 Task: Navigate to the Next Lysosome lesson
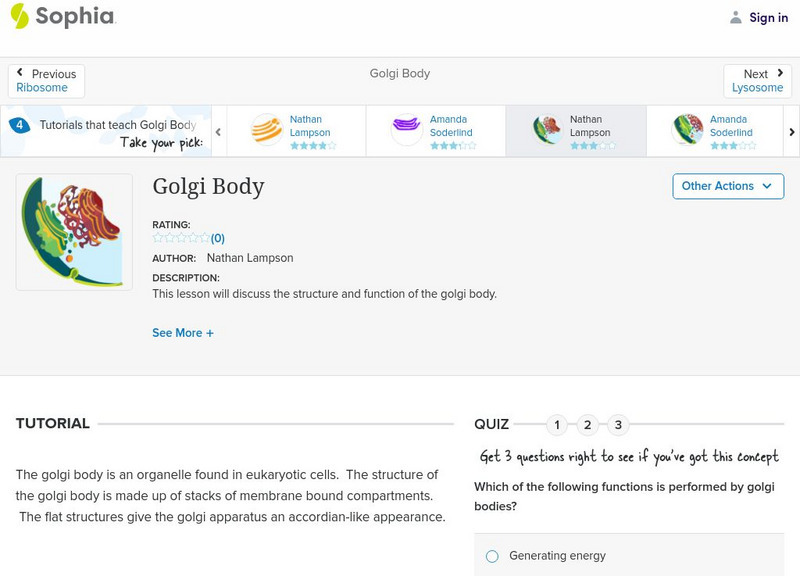tap(757, 81)
